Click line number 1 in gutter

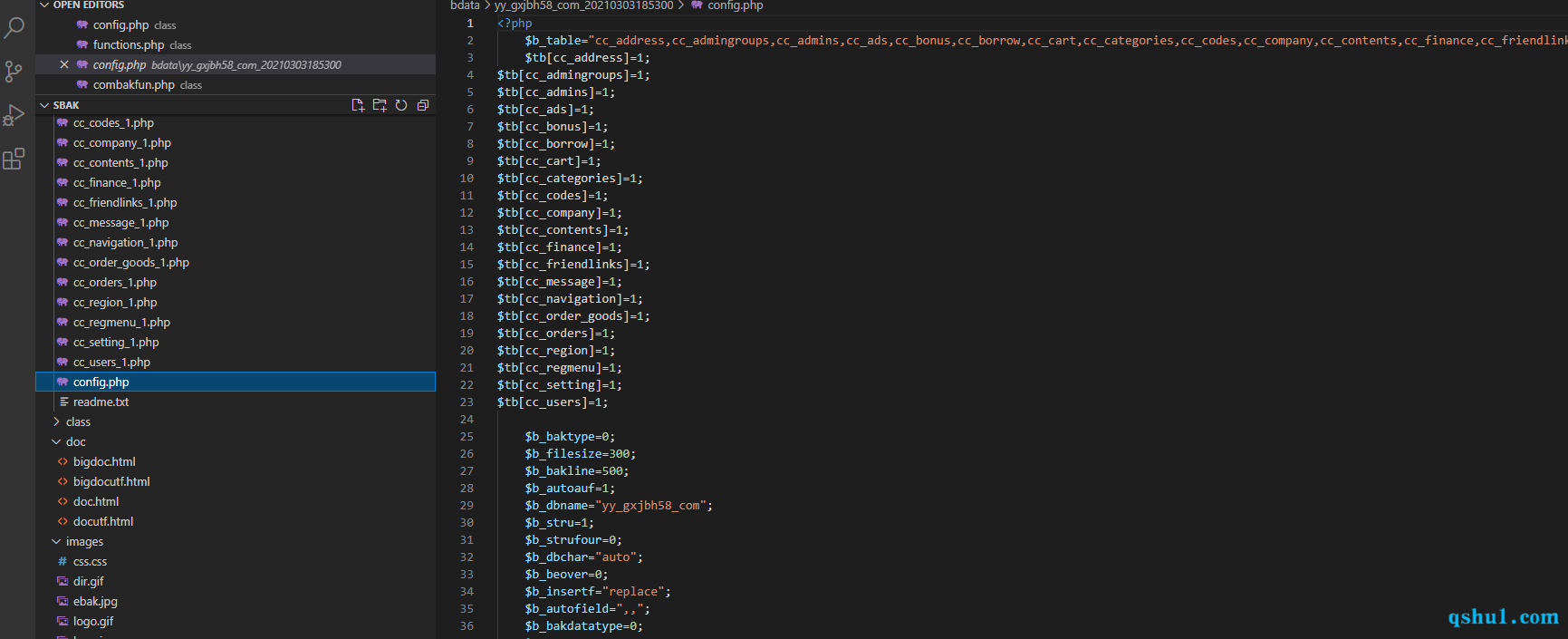470,23
